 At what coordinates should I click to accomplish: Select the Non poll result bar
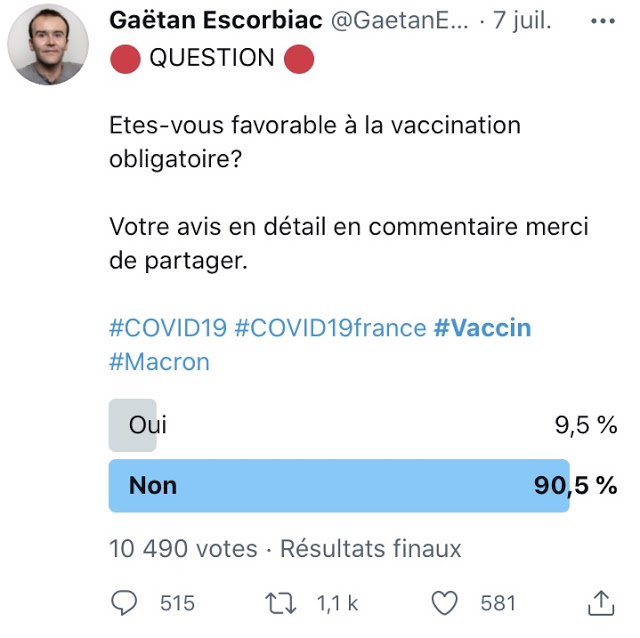339,486
